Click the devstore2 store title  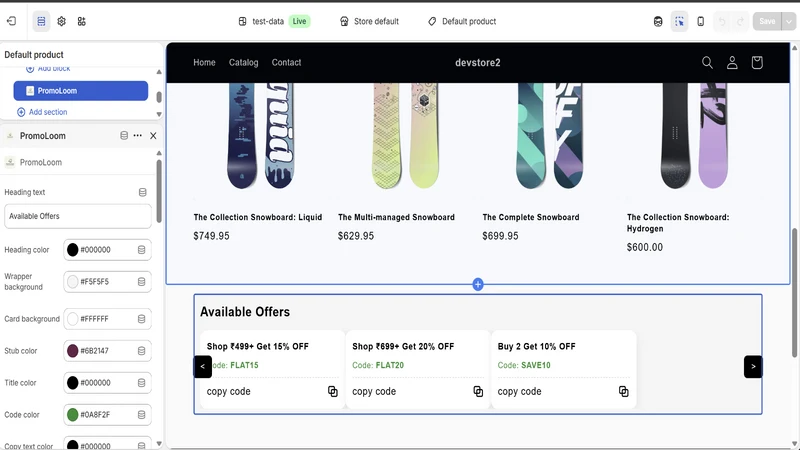(x=478, y=63)
